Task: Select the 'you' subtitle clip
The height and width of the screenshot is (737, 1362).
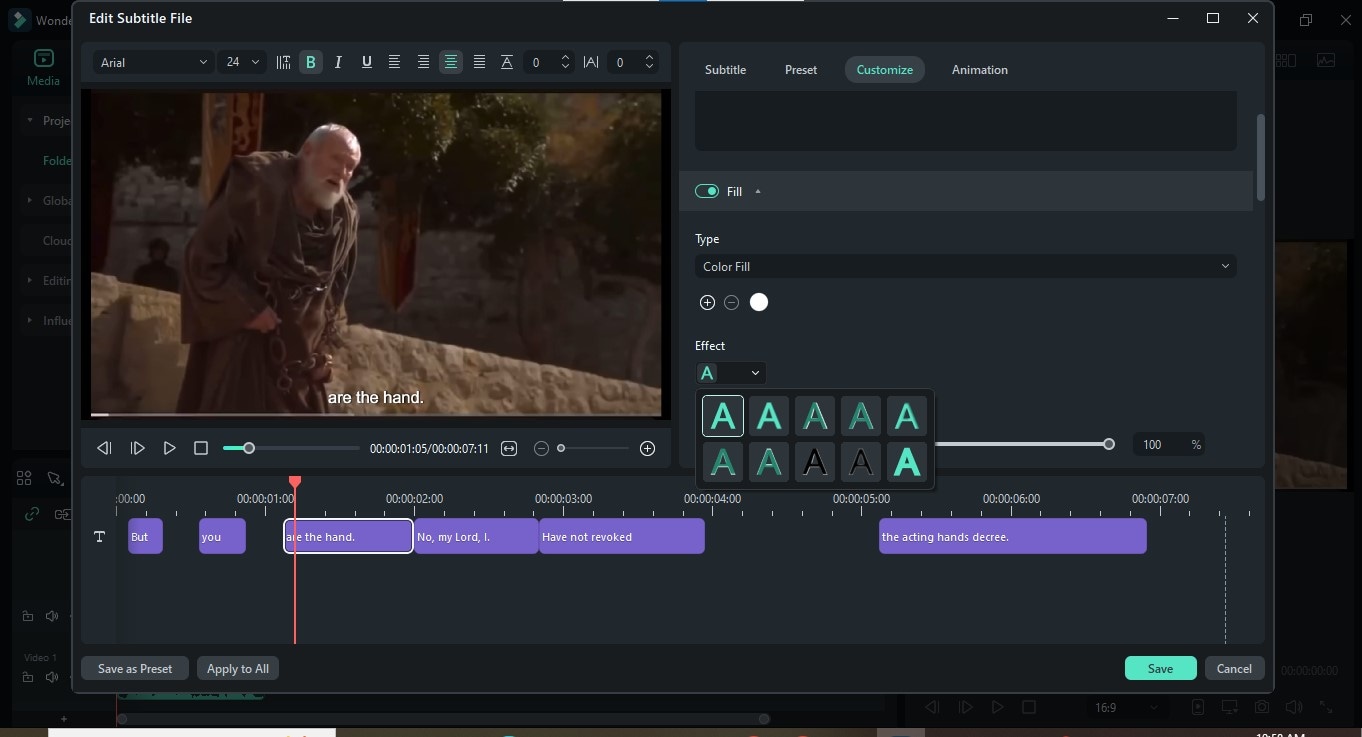Action: (222, 536)
